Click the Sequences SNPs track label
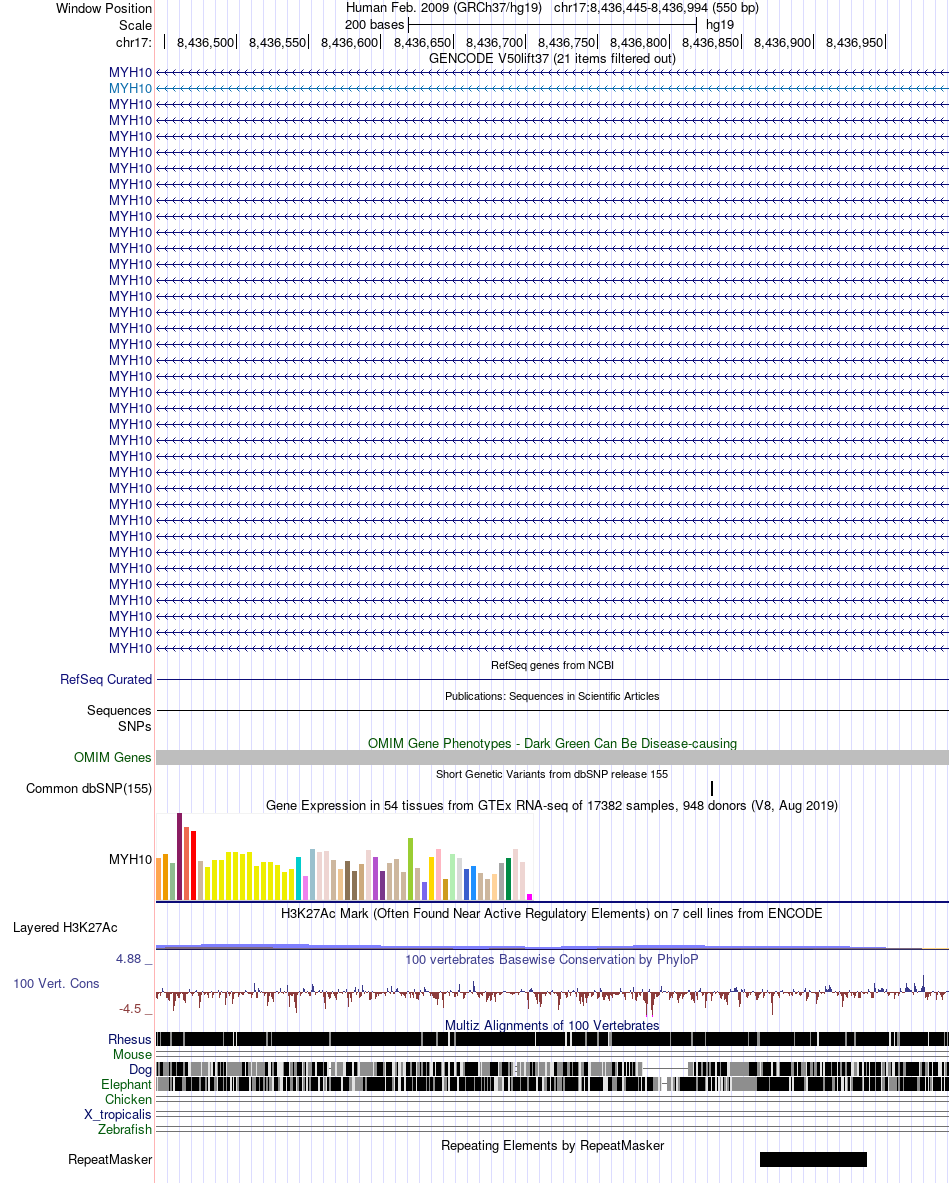The image size is (950, 1183). (x=119, y=718)
